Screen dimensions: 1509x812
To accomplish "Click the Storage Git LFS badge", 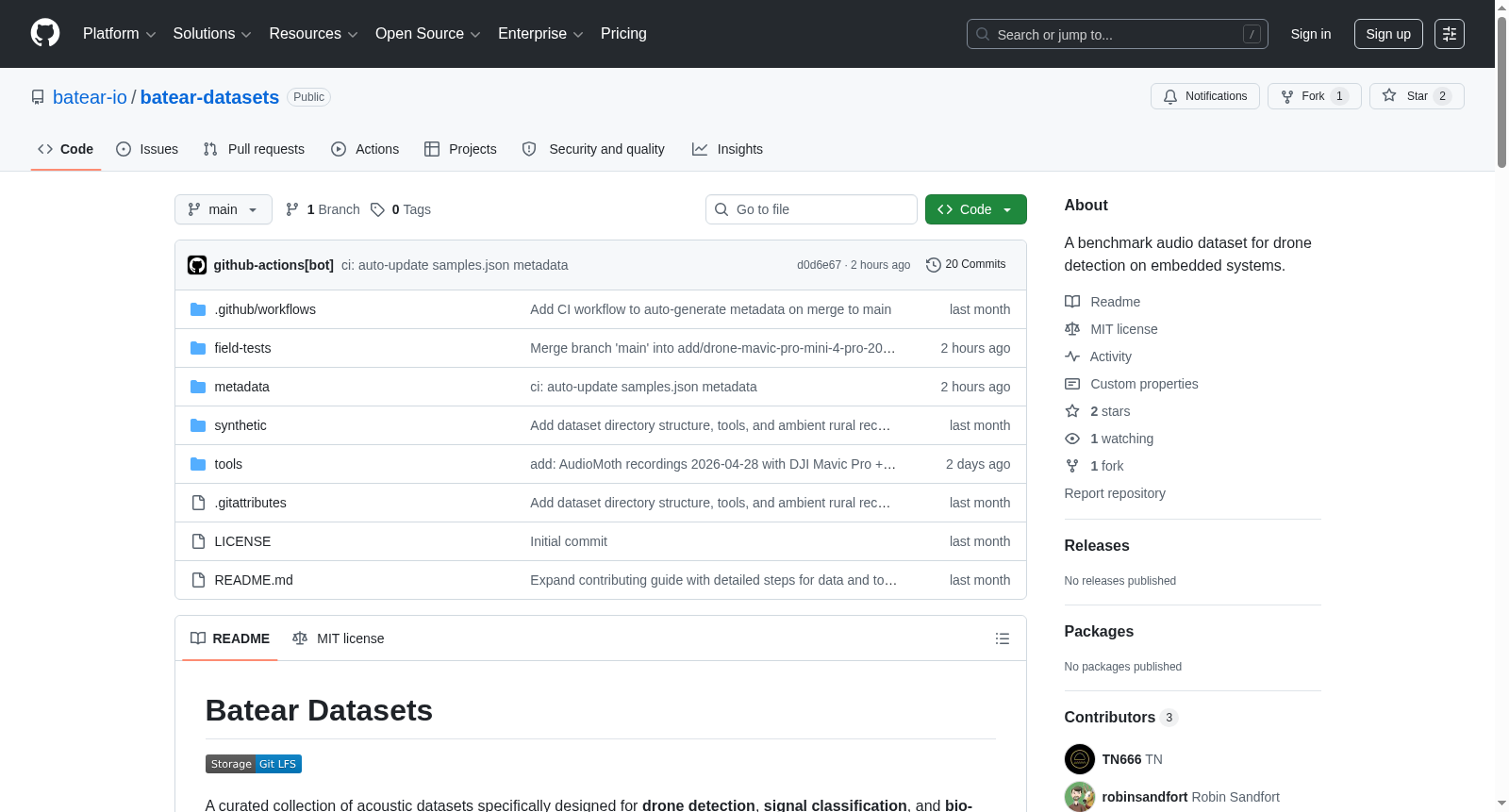I will (x=254, y=764).
